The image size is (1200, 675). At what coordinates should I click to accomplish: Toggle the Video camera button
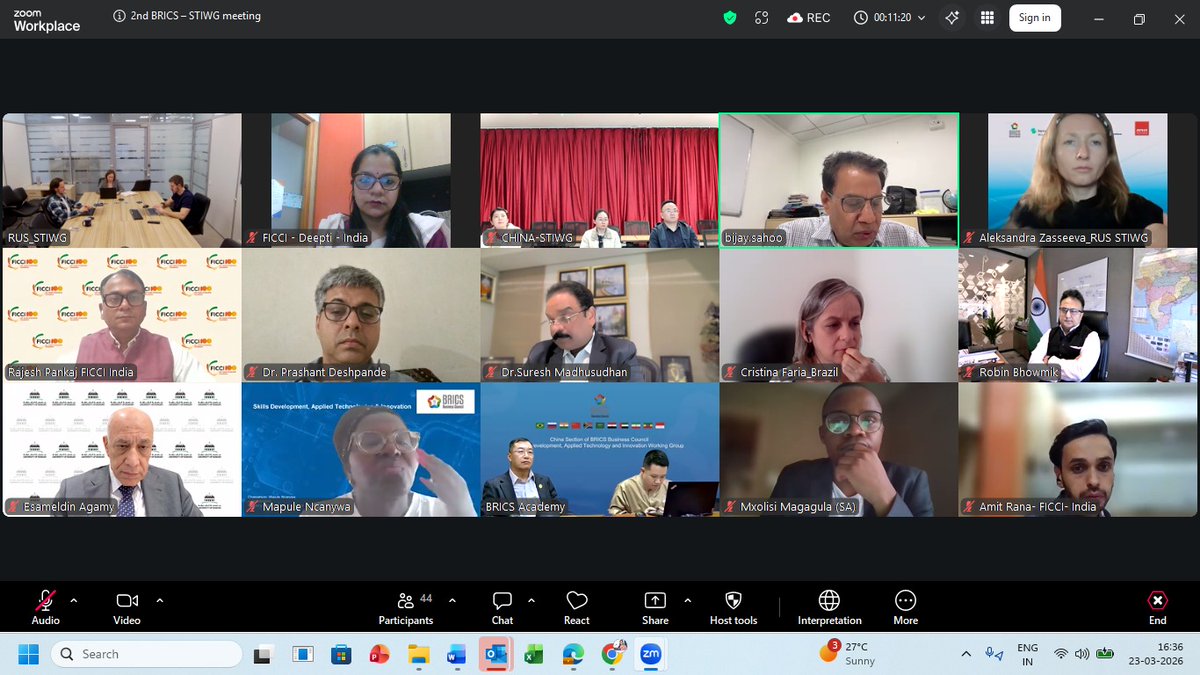pos(127,607)
